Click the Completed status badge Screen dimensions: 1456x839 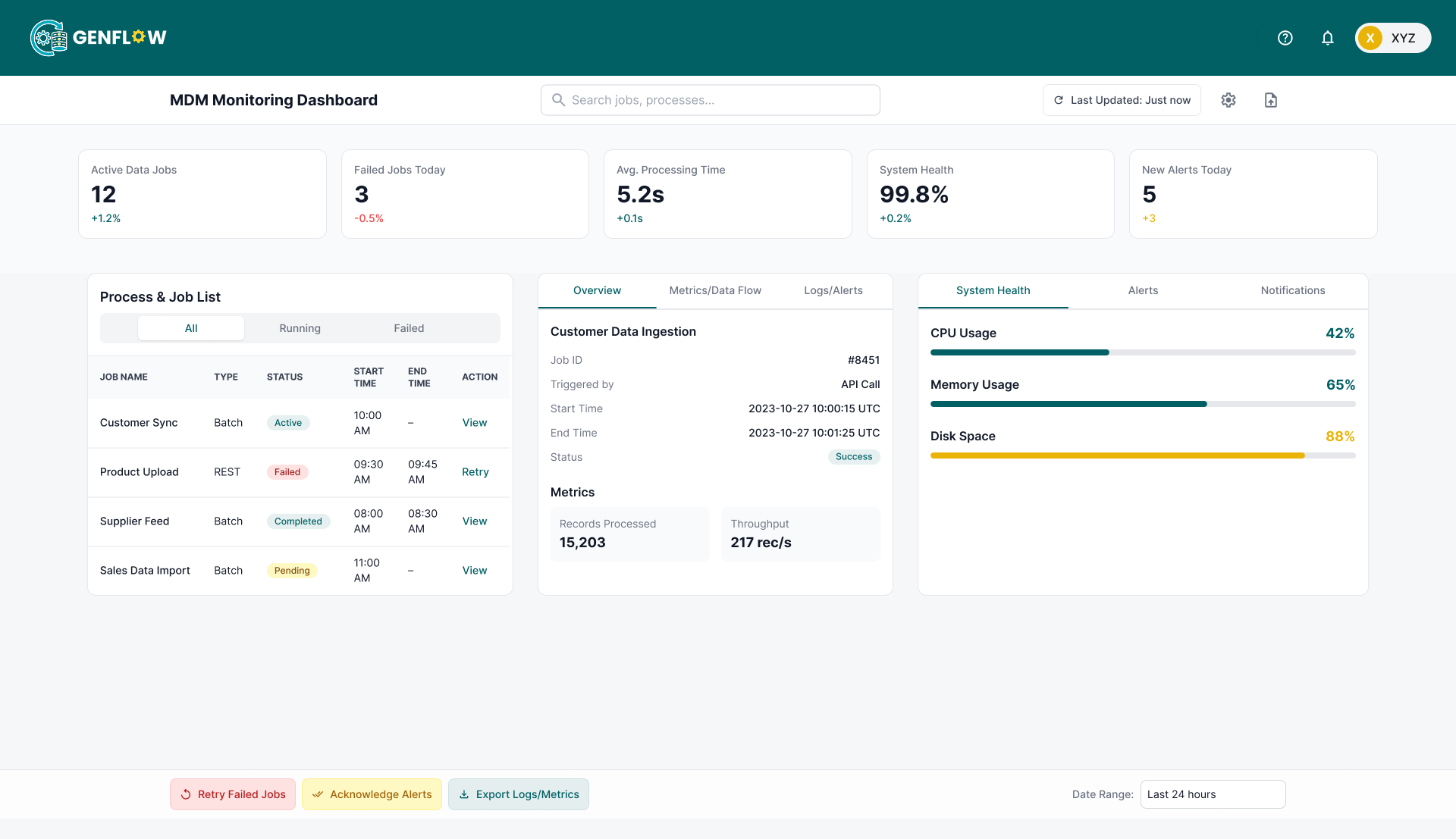298,521
